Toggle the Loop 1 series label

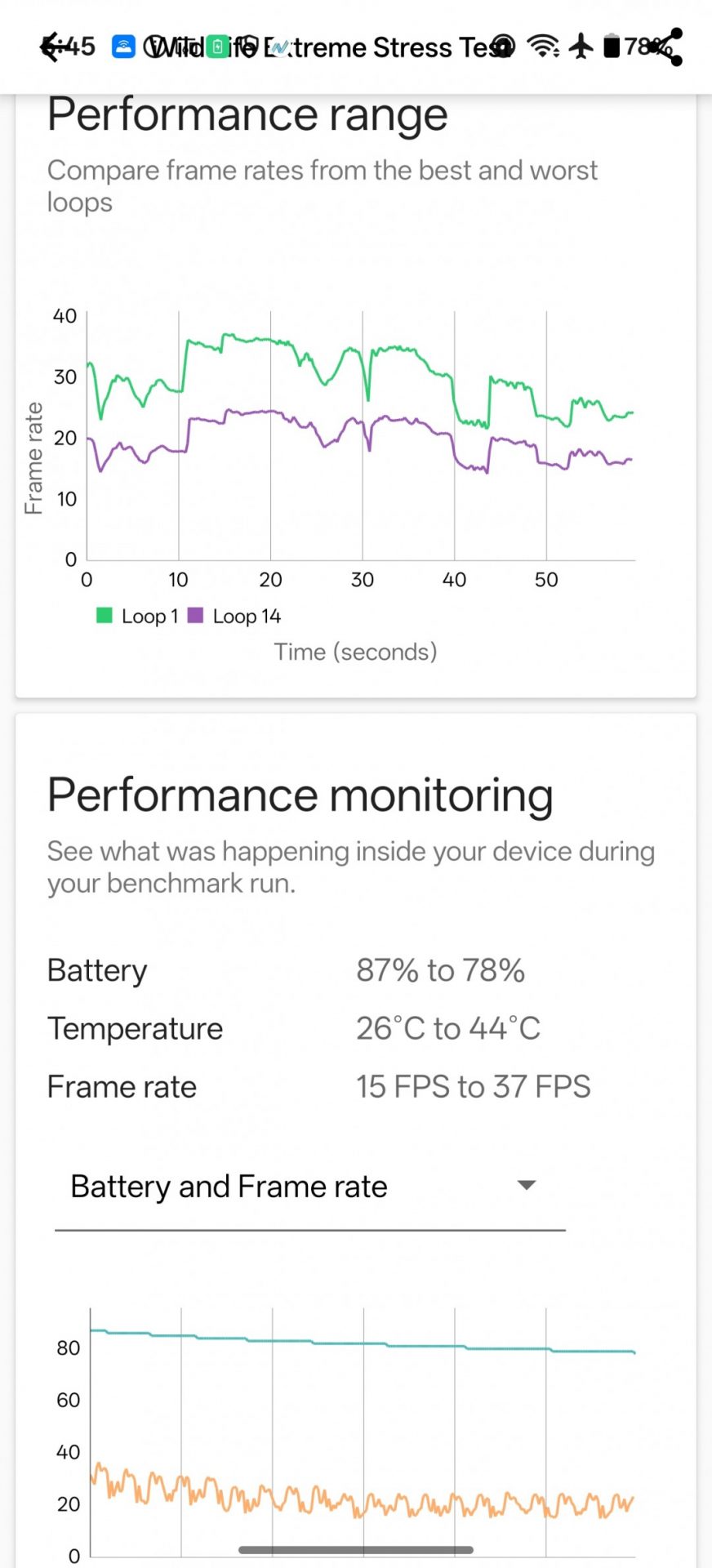tap(149, 617)
